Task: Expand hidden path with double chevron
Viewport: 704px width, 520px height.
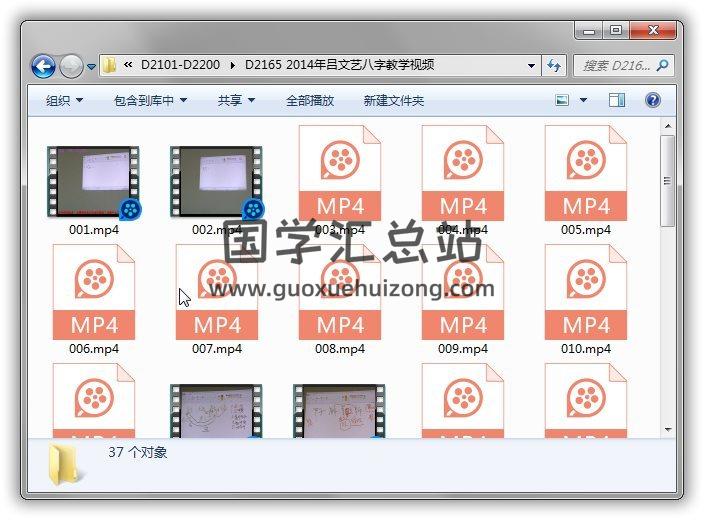Action: point(128,65)
